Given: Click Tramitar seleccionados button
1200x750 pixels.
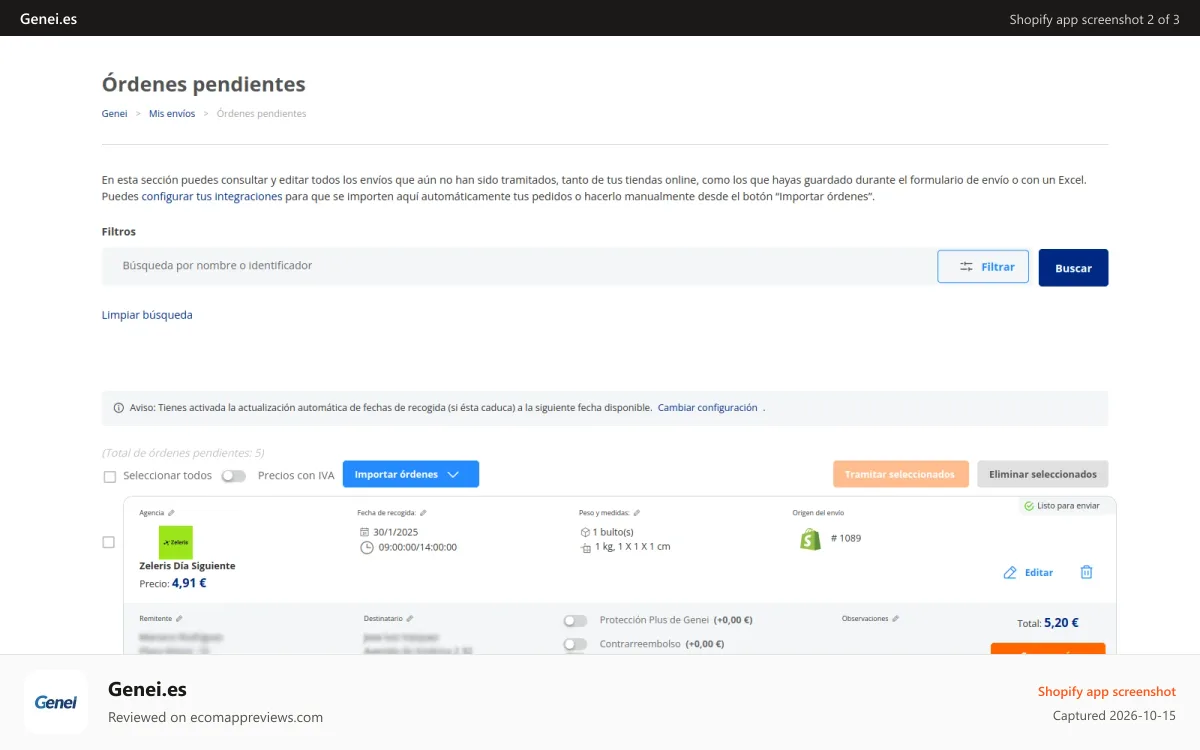Looking at the screenshot, I should [901, 474].
